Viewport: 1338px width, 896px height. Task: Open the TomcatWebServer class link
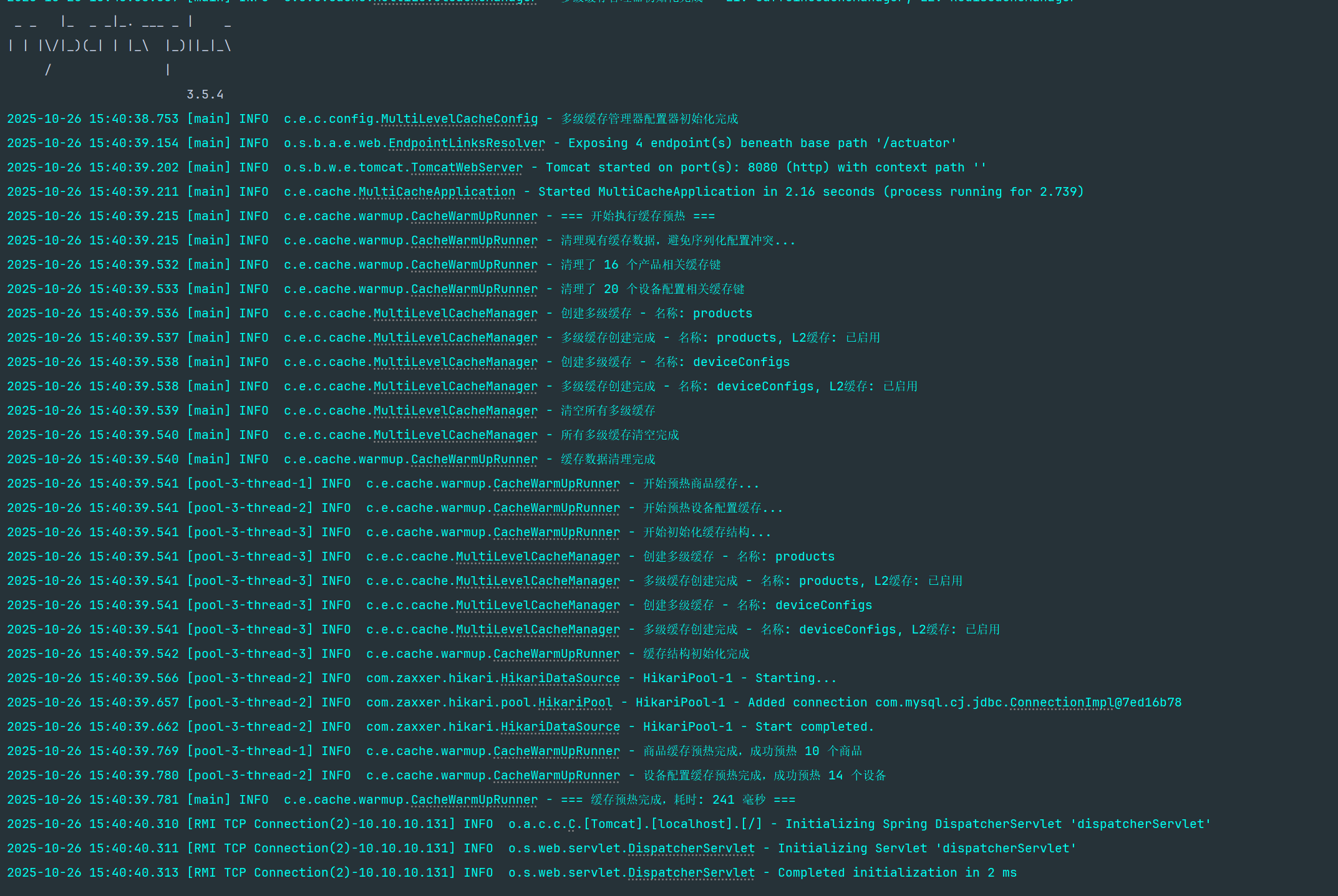[467, 168]
